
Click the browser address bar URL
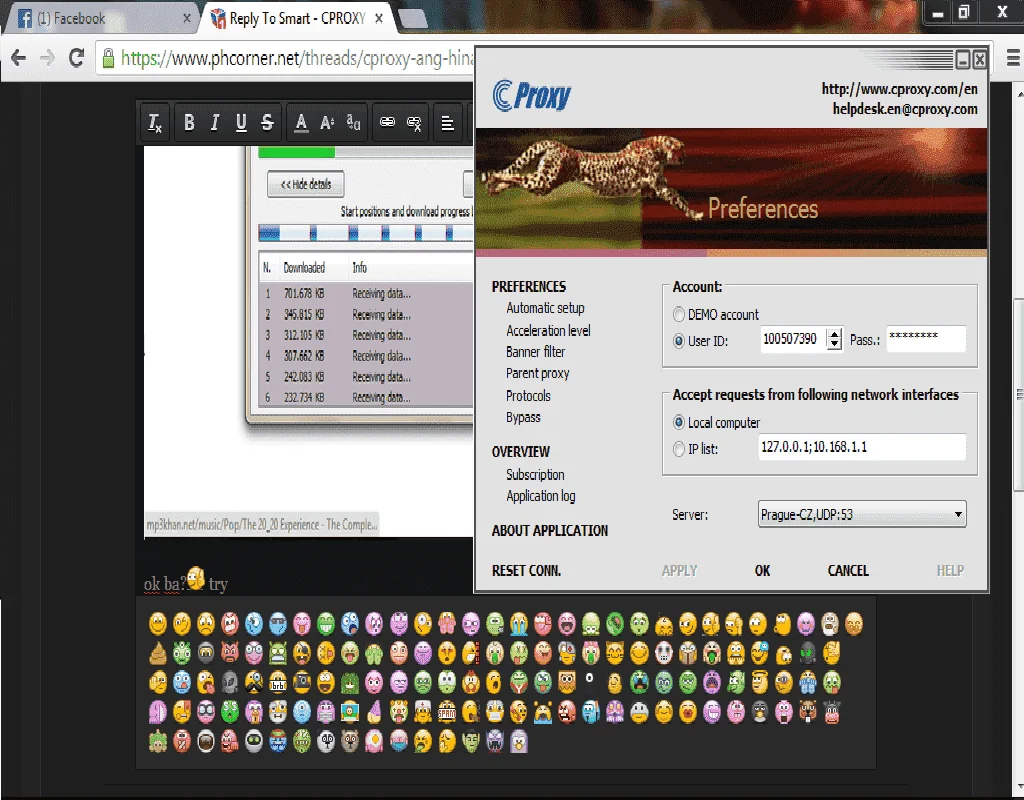296,58
